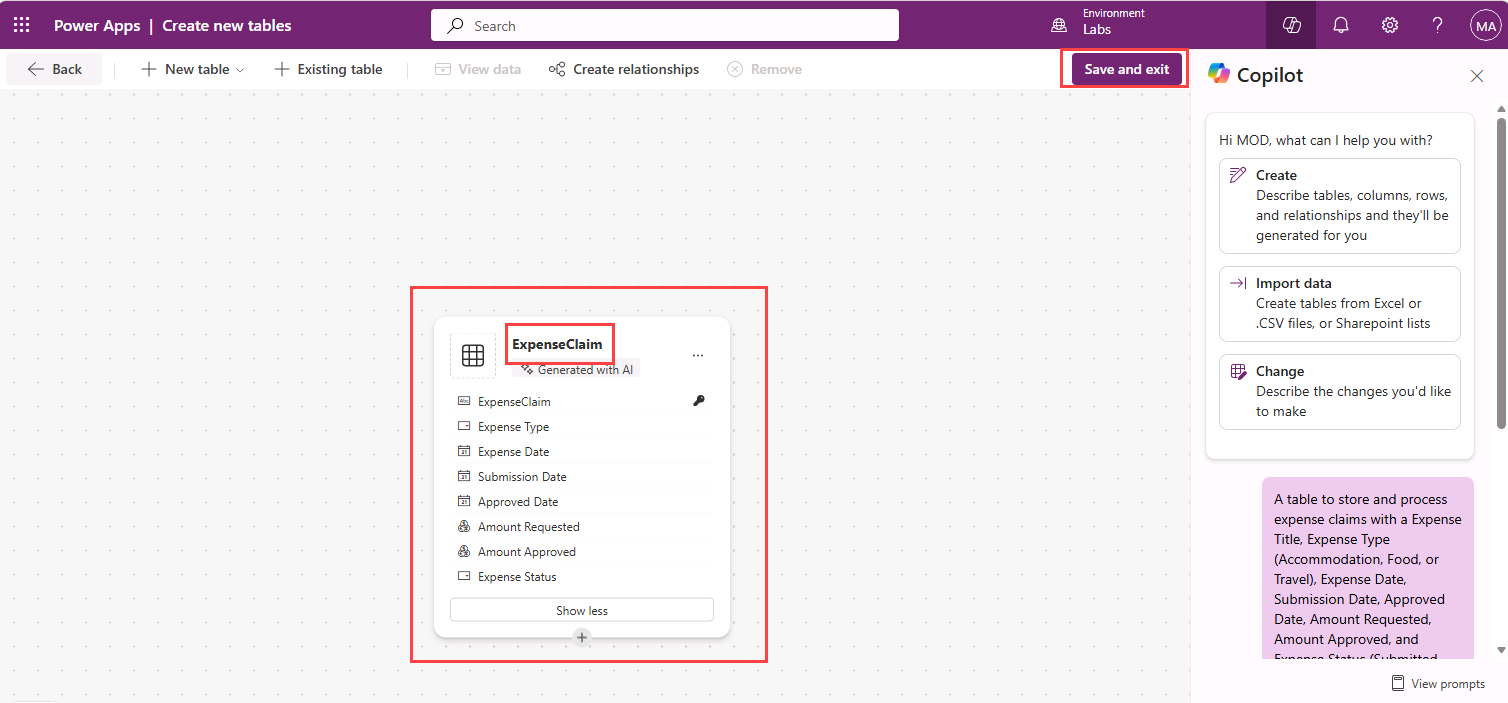Click the Generated with AI sparkle badge
The width and height of the screenshot is (1508, 703).
(576, 369)
